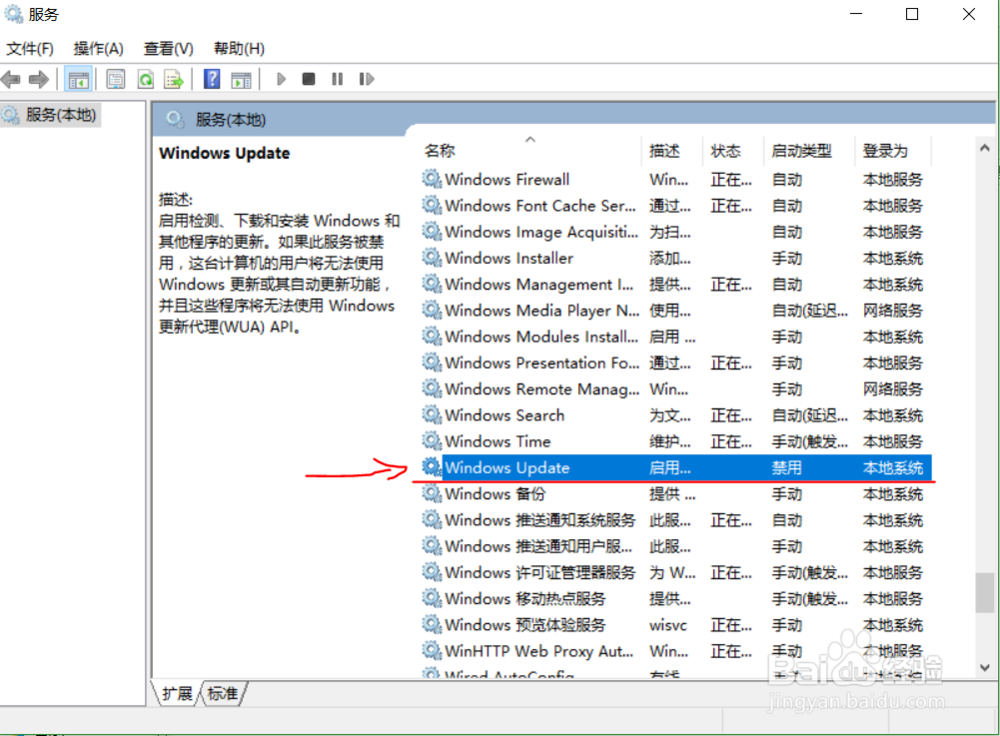The height and width of the screenshot is (736, 1000).
Task: Sort by the 描述 column header
Action: click(x=672, y=151)
